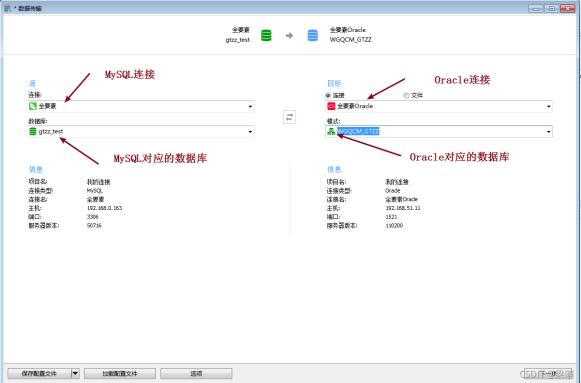Click the swap source and target button
581x383 pixels.
click(x=289, y=117)
